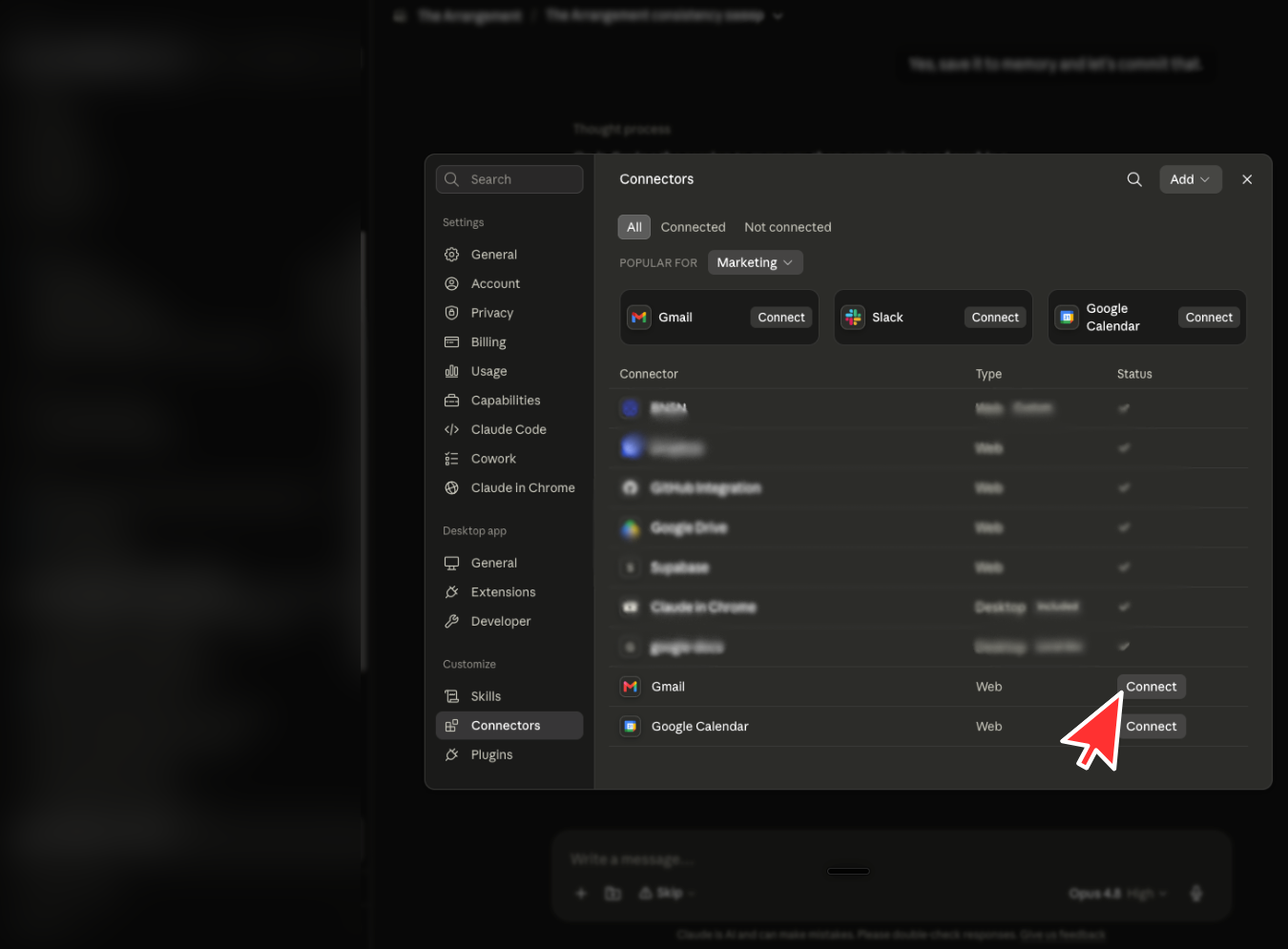Click the Skills icon in Customize
The height and width of the screenshot is (949, 1288).
click(x=452, y=696)
